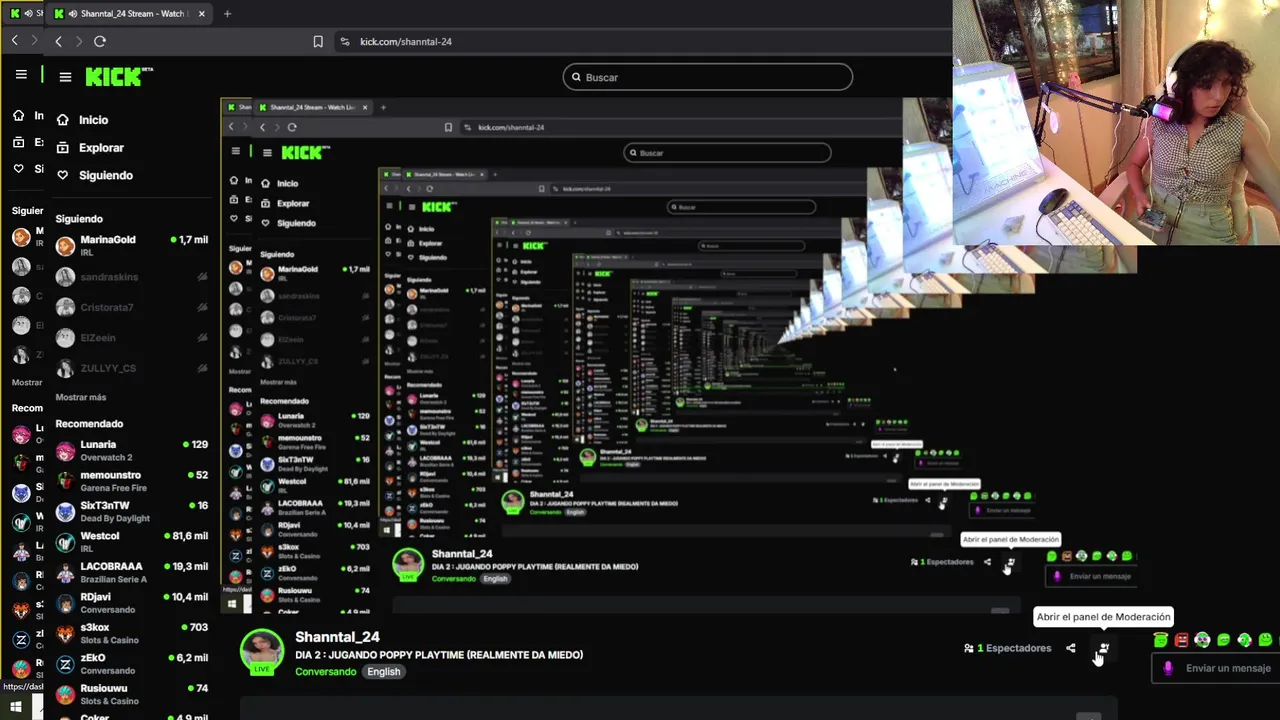Open Westcol channel avatar
Image resolution: width=1280 pixels, height=720 pixels.
click(x=65, y=542)
